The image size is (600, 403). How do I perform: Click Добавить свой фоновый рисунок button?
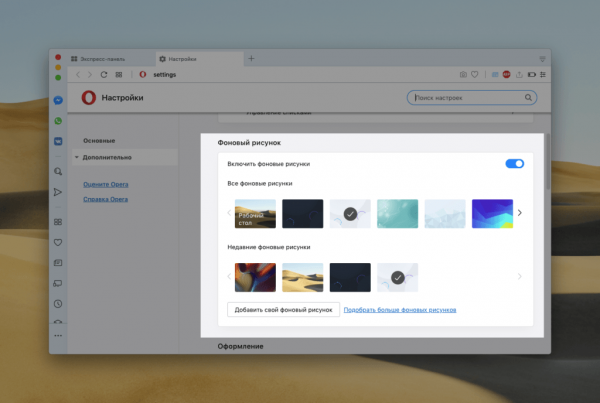283,310
